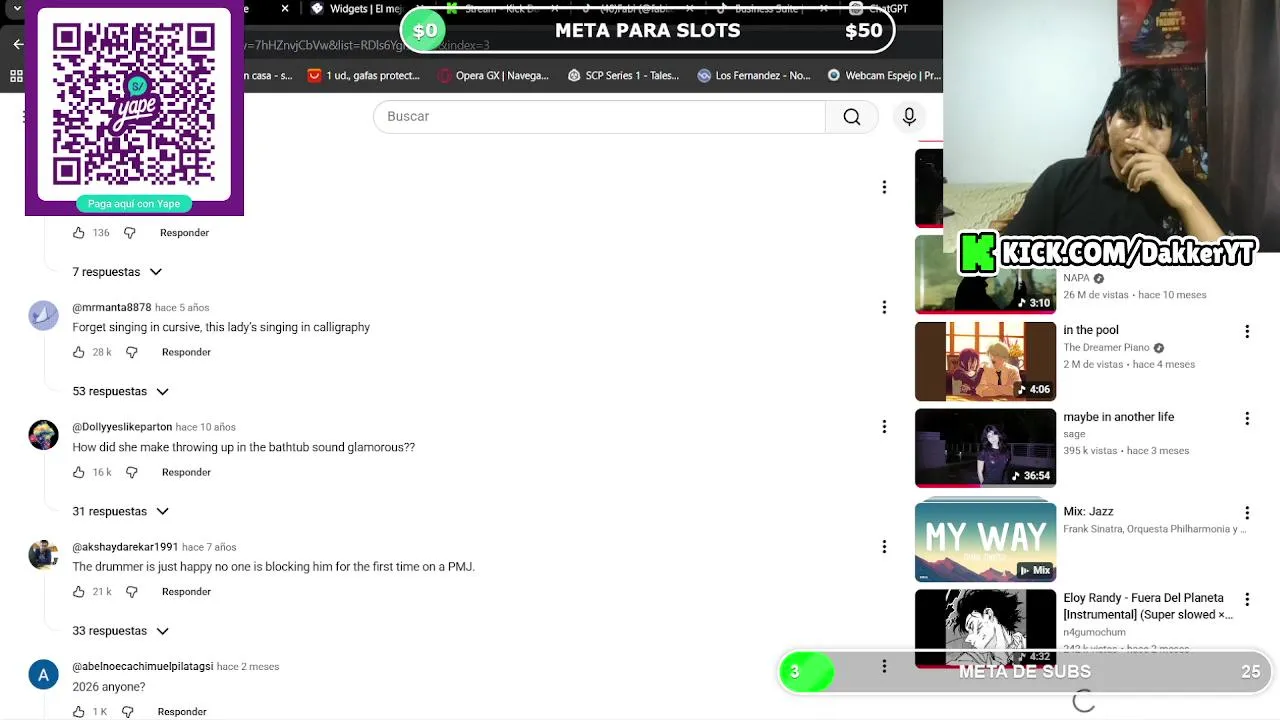
Task: Like @Dollyyeslikeparton's bathtub comment
Action: [x=79, y=472]
